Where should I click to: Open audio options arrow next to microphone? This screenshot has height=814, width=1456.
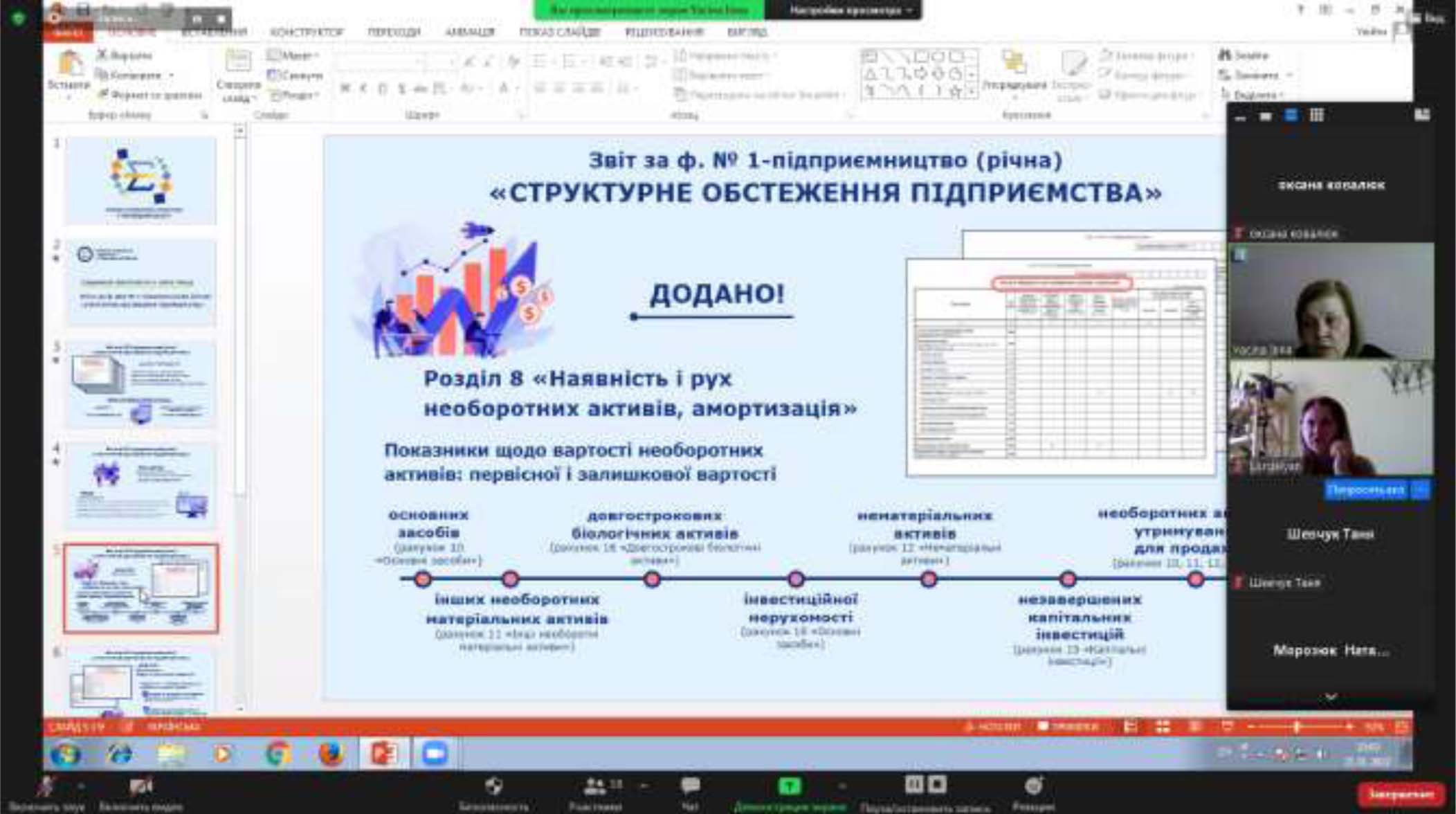(x=82, y=786)
